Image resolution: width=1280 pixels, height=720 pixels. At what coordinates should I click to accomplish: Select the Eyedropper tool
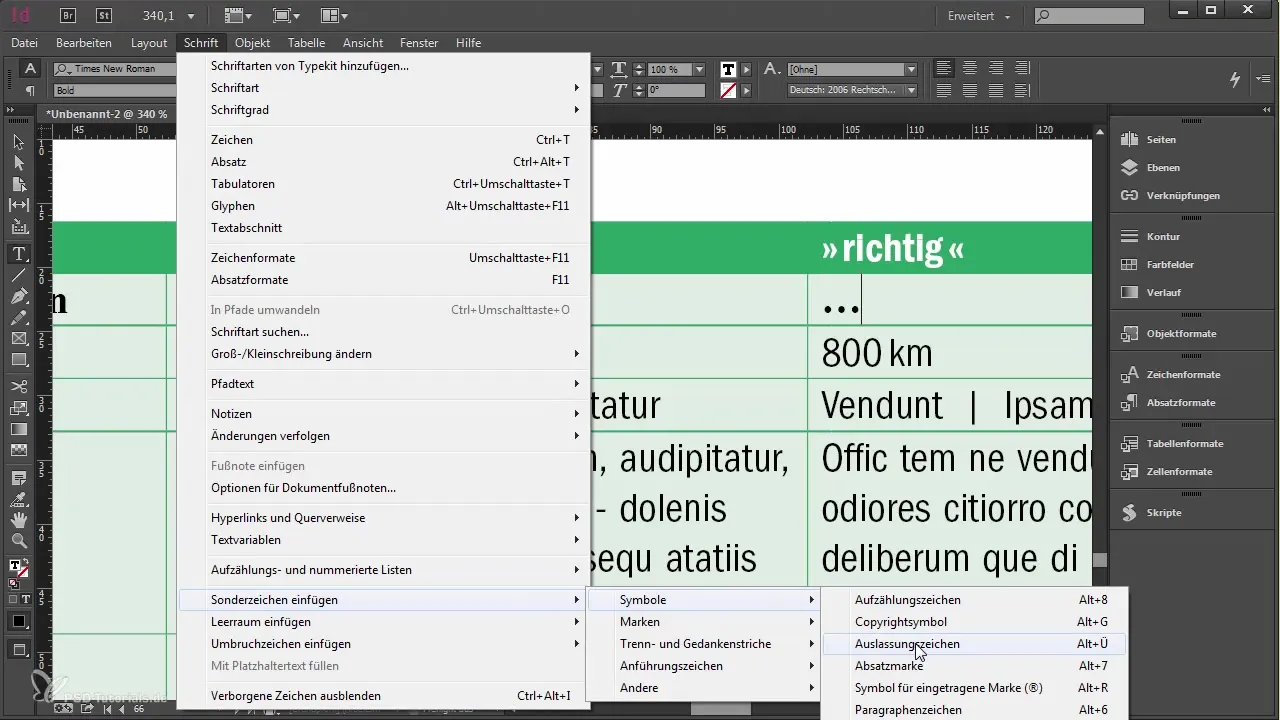pyautogui.click(x=19, y=500)
